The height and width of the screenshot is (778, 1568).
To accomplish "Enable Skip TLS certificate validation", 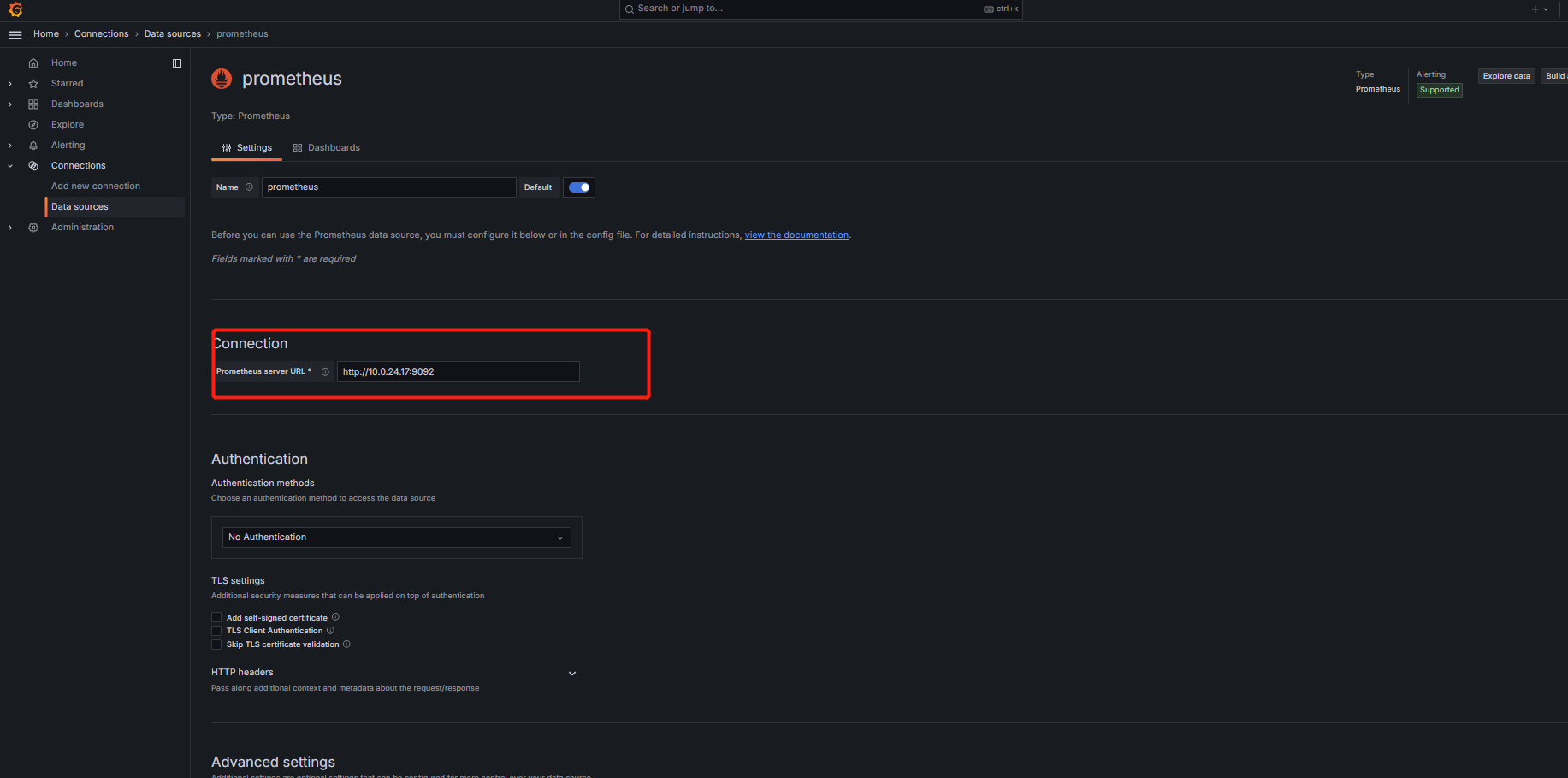I will pyautogui.click(x=216, y=644).
